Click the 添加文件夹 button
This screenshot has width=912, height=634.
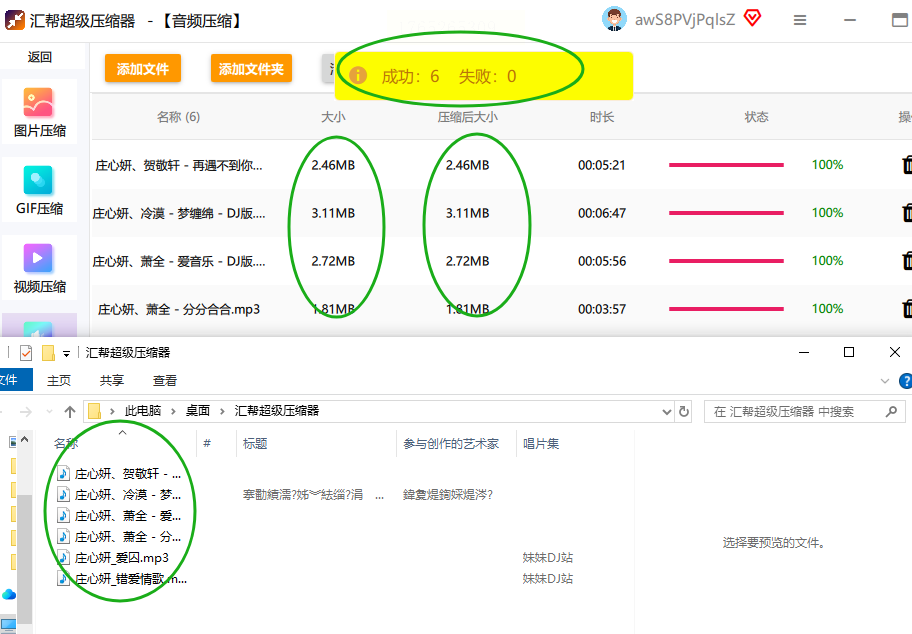[x=251, y=69]
